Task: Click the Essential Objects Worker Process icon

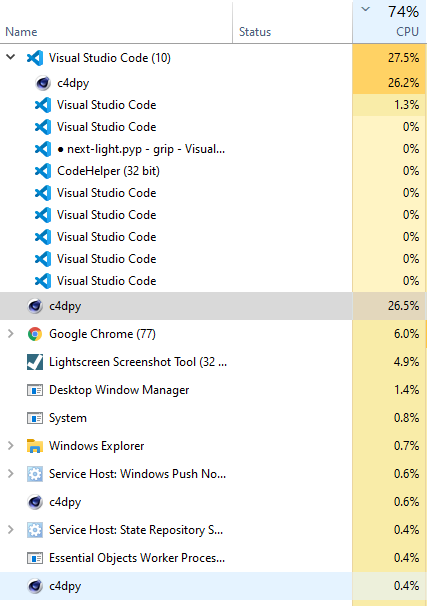Action: pyautogui.click(x=35, y=558)
